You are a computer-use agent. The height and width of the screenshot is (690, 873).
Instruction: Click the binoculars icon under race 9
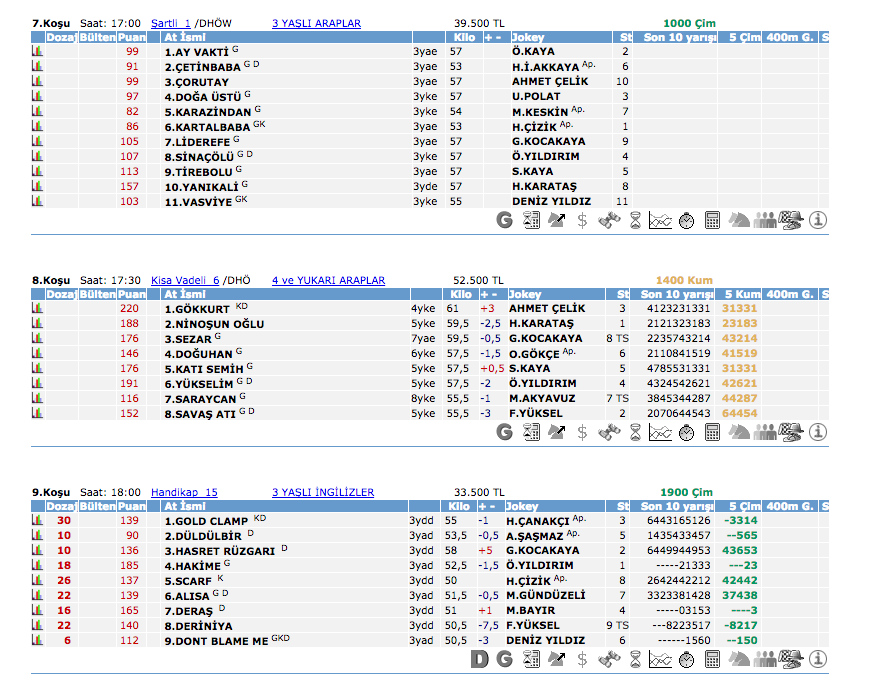coord(608,659)
